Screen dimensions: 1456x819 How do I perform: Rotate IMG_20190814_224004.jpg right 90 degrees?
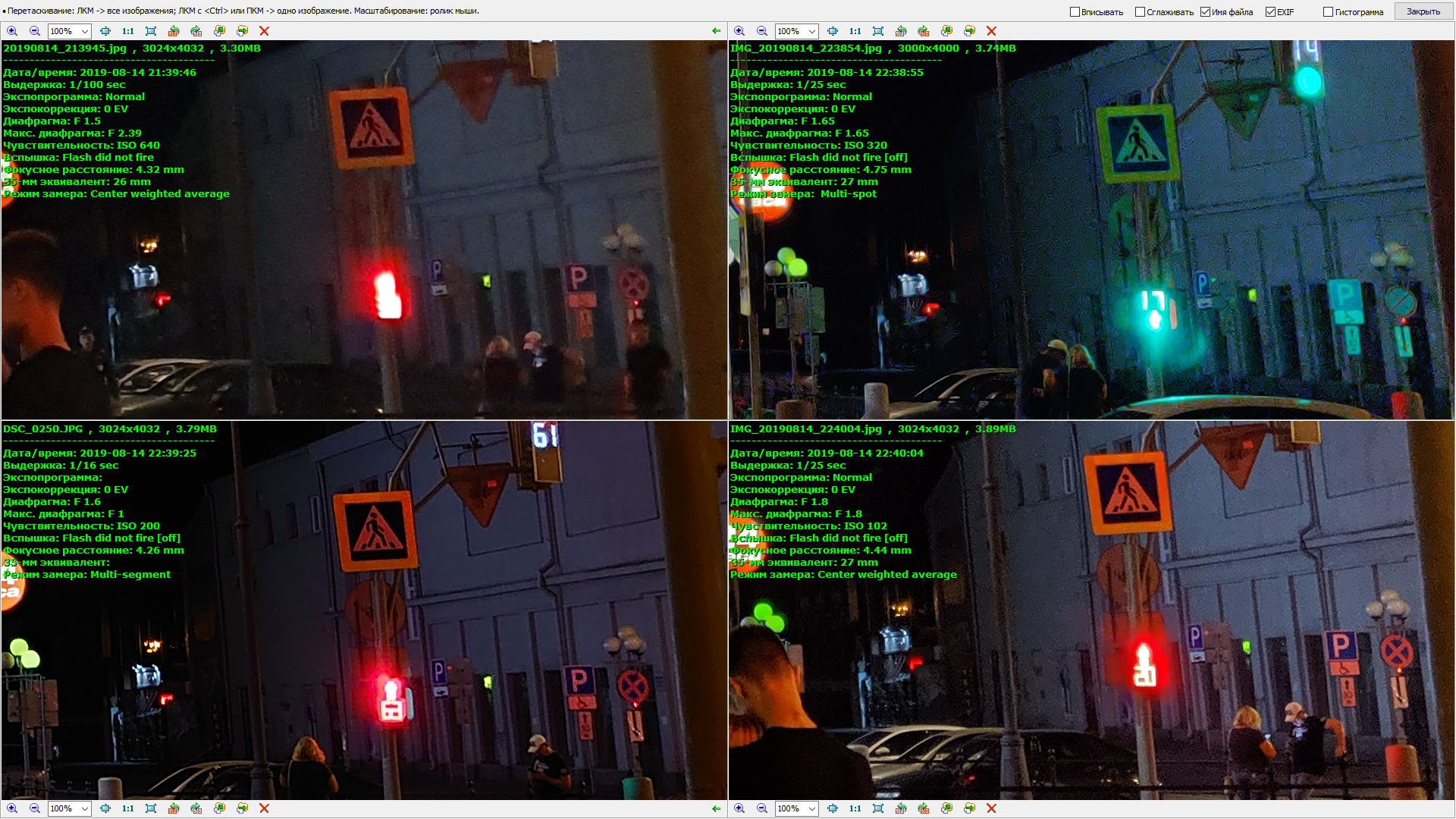tap(924, 808)
